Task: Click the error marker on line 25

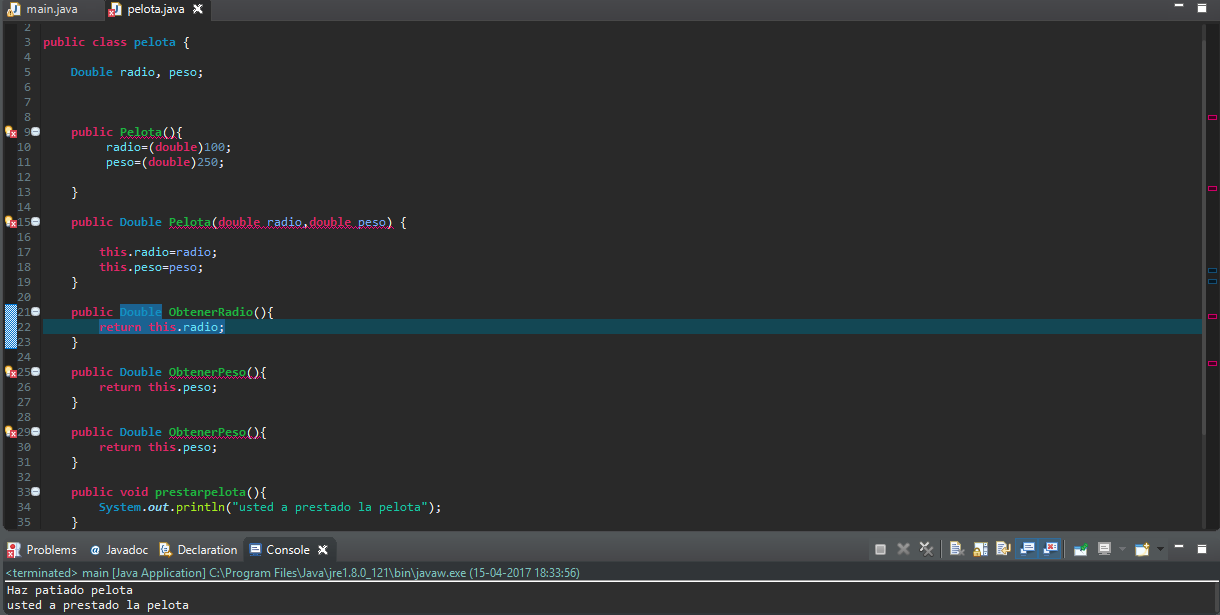Action: (11, 372)
